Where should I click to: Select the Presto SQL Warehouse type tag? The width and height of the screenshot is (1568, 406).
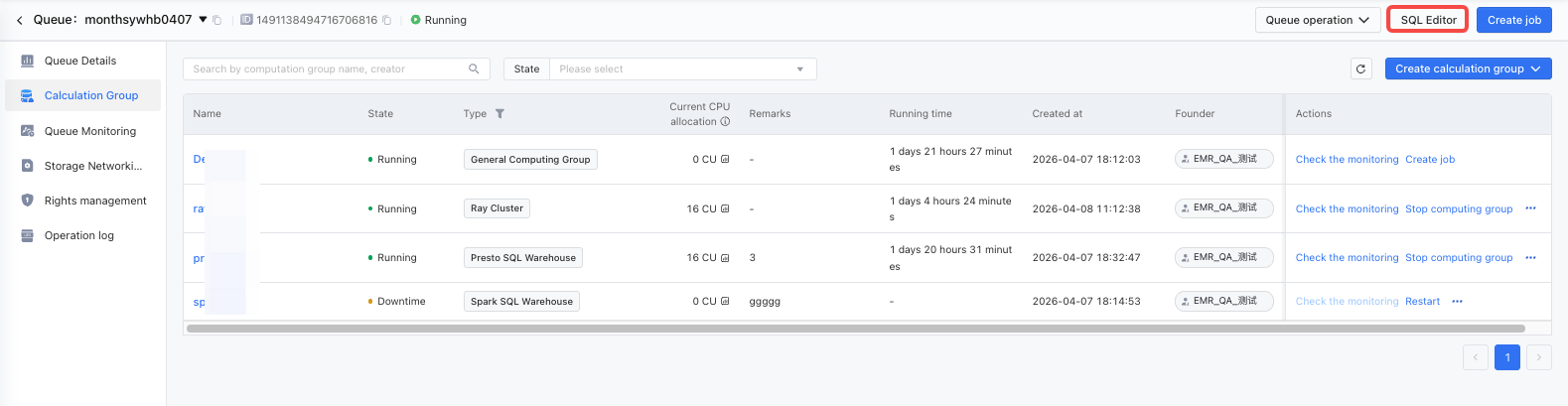point(523,258)
